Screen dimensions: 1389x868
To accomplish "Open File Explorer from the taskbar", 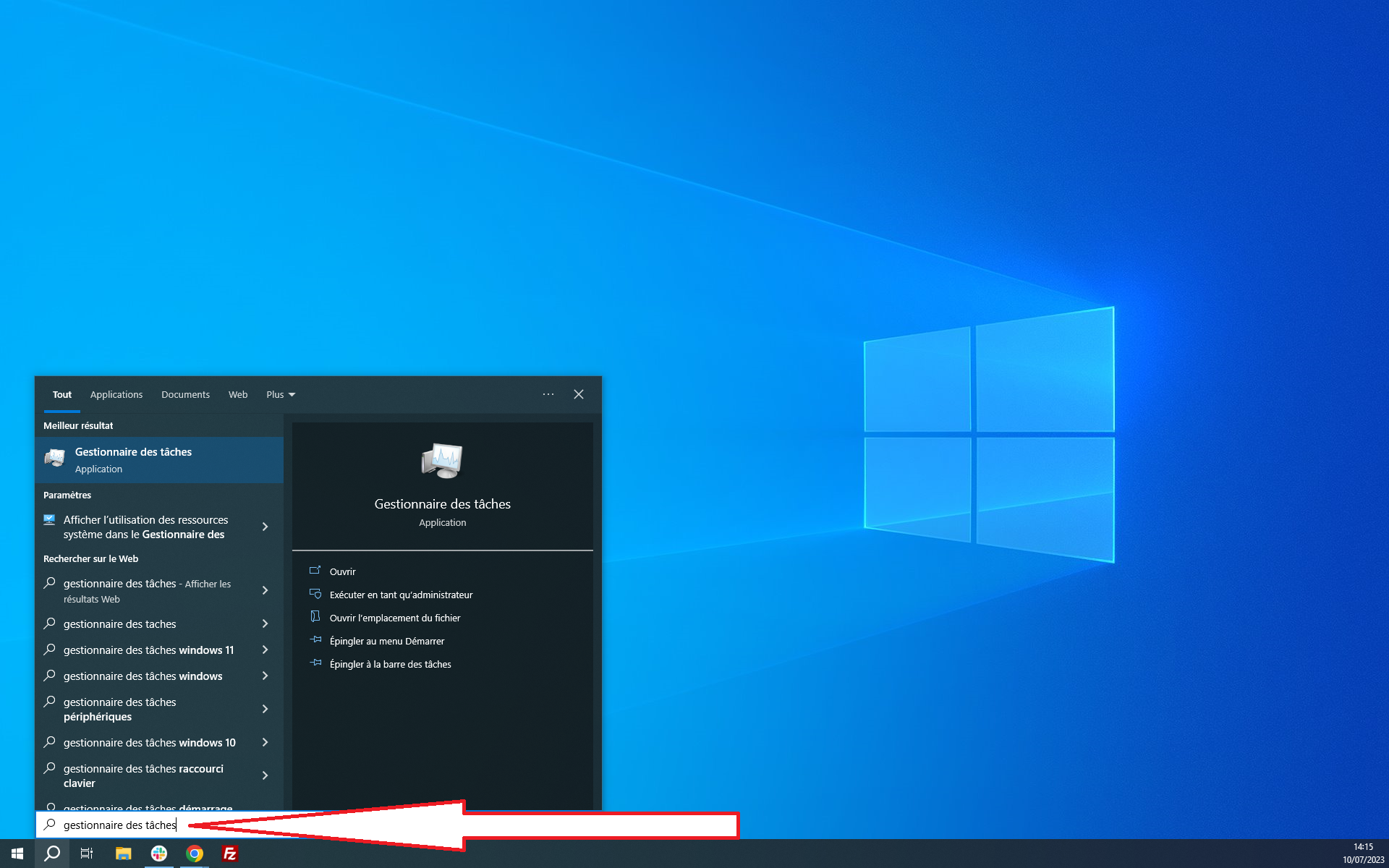I will pos(124,854).
